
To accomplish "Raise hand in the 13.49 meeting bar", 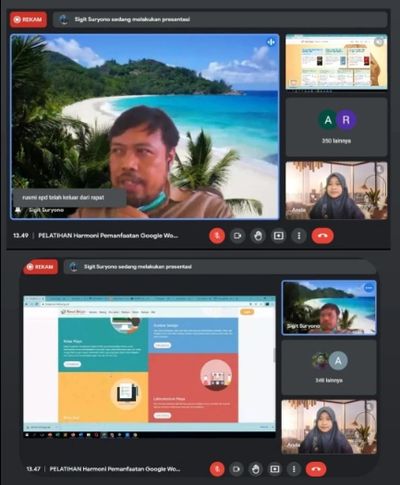I will pyautogui.click(x=258, y=236).
